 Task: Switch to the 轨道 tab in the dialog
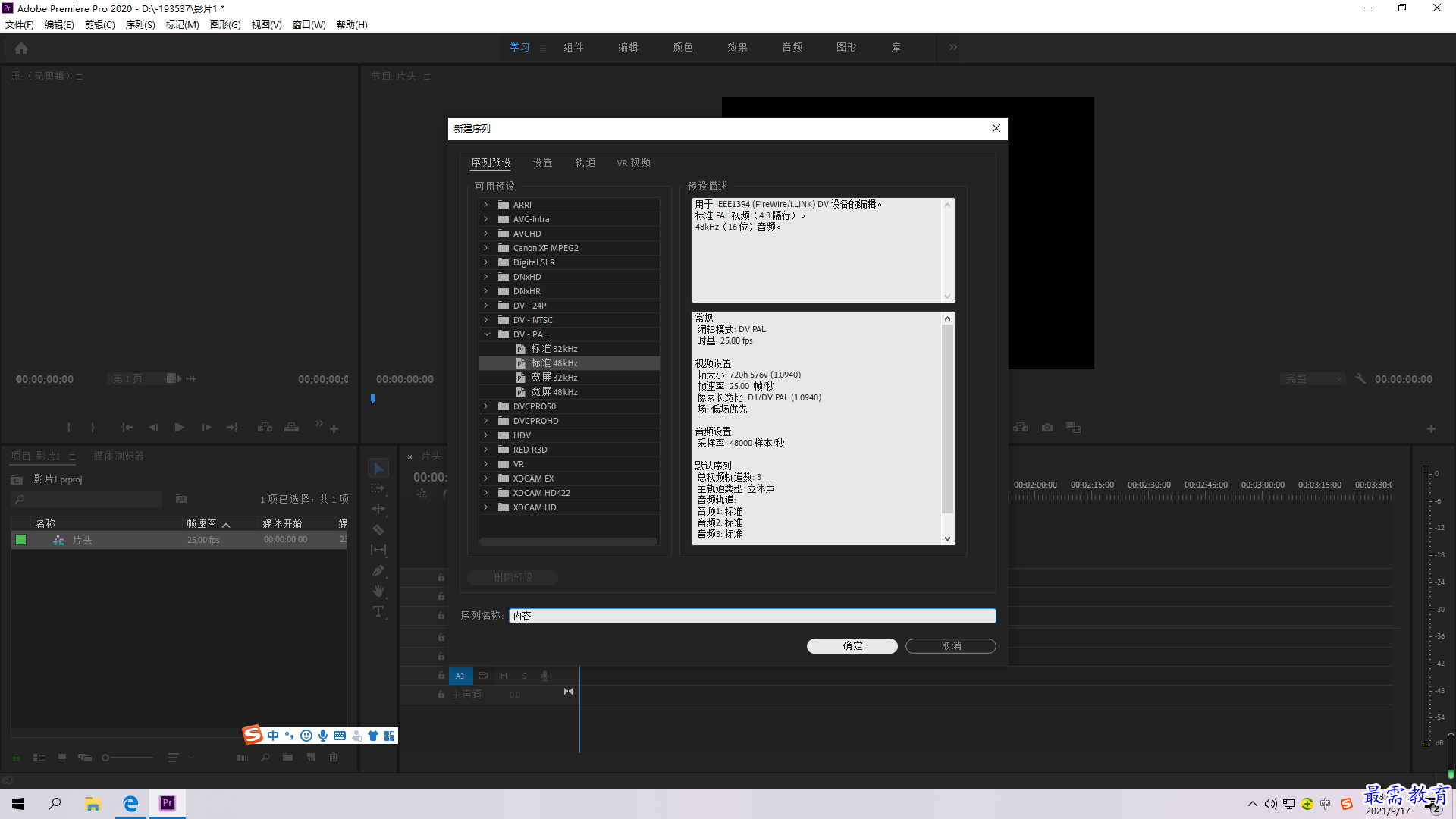click(585, 162)
